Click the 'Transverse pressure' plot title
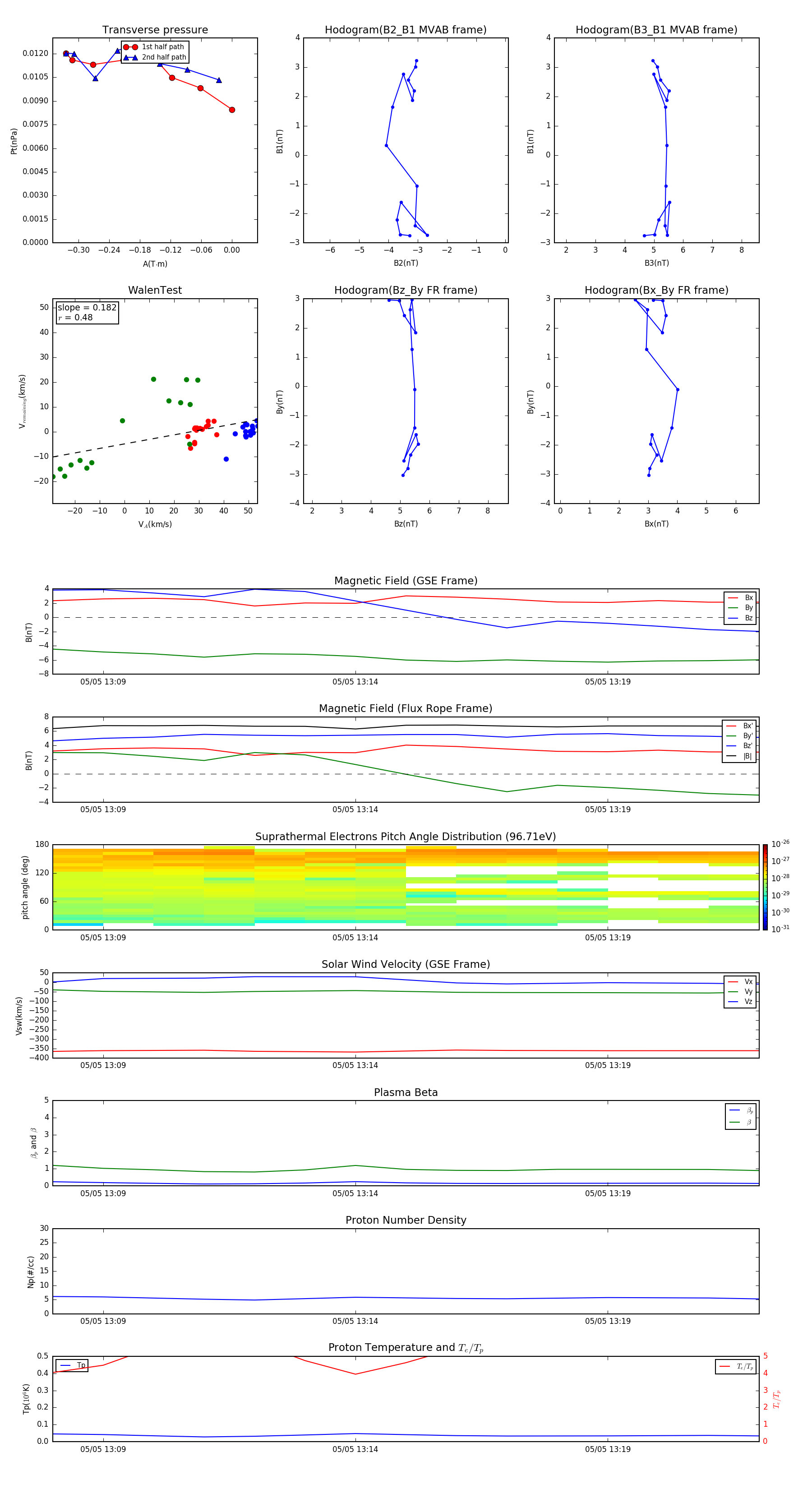 [155, 30]
